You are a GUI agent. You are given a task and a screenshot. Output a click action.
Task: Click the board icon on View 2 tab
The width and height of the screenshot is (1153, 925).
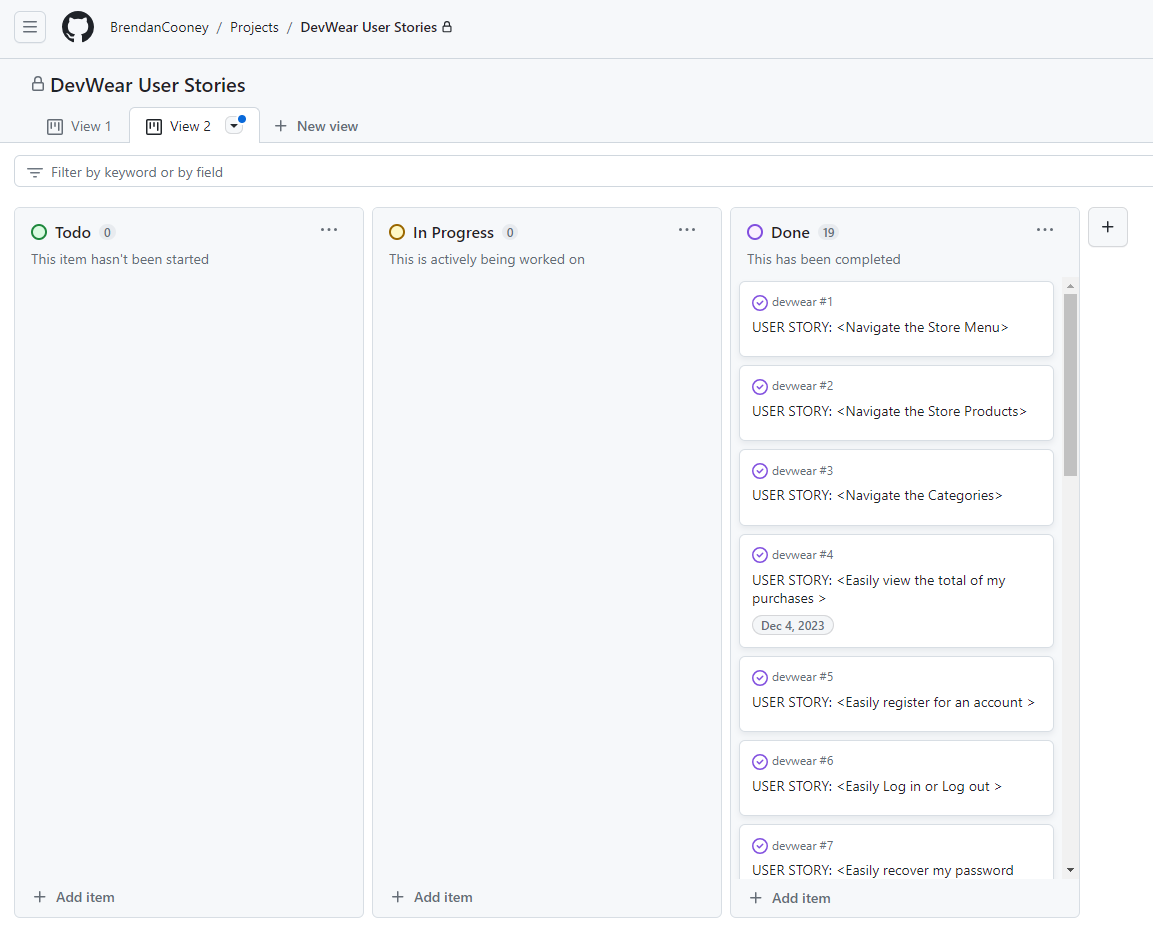[154, 126]
